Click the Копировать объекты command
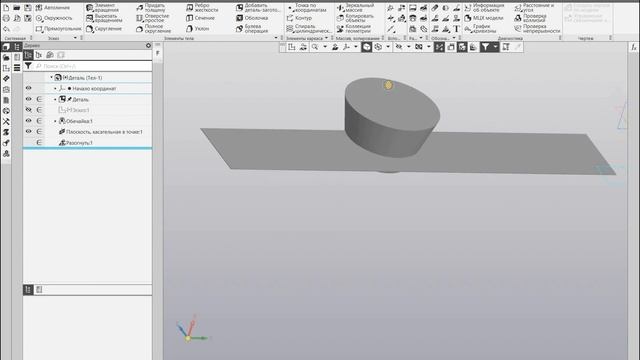The height and width of the screenshot is (360, 640). pyautogui.click(x=355, y=18)
